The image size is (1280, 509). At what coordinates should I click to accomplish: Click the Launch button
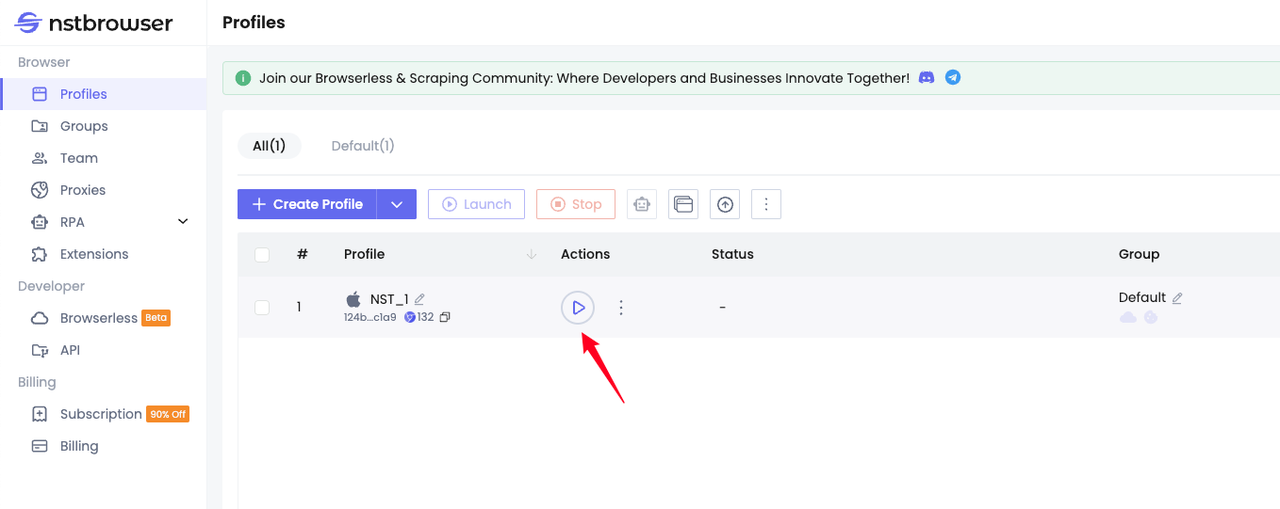(x=476, y=204)
